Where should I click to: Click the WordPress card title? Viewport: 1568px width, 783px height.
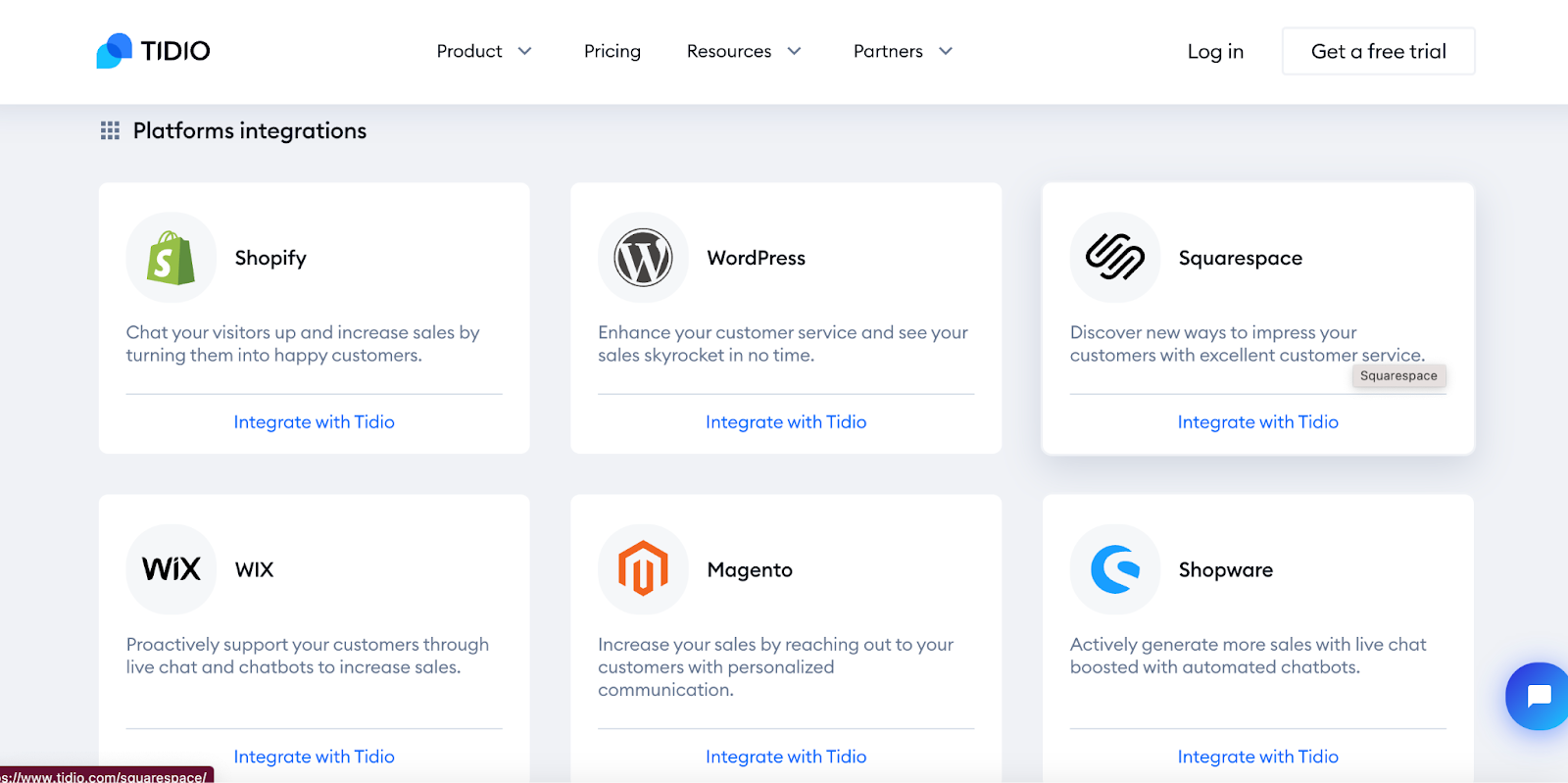pos(757,258)
